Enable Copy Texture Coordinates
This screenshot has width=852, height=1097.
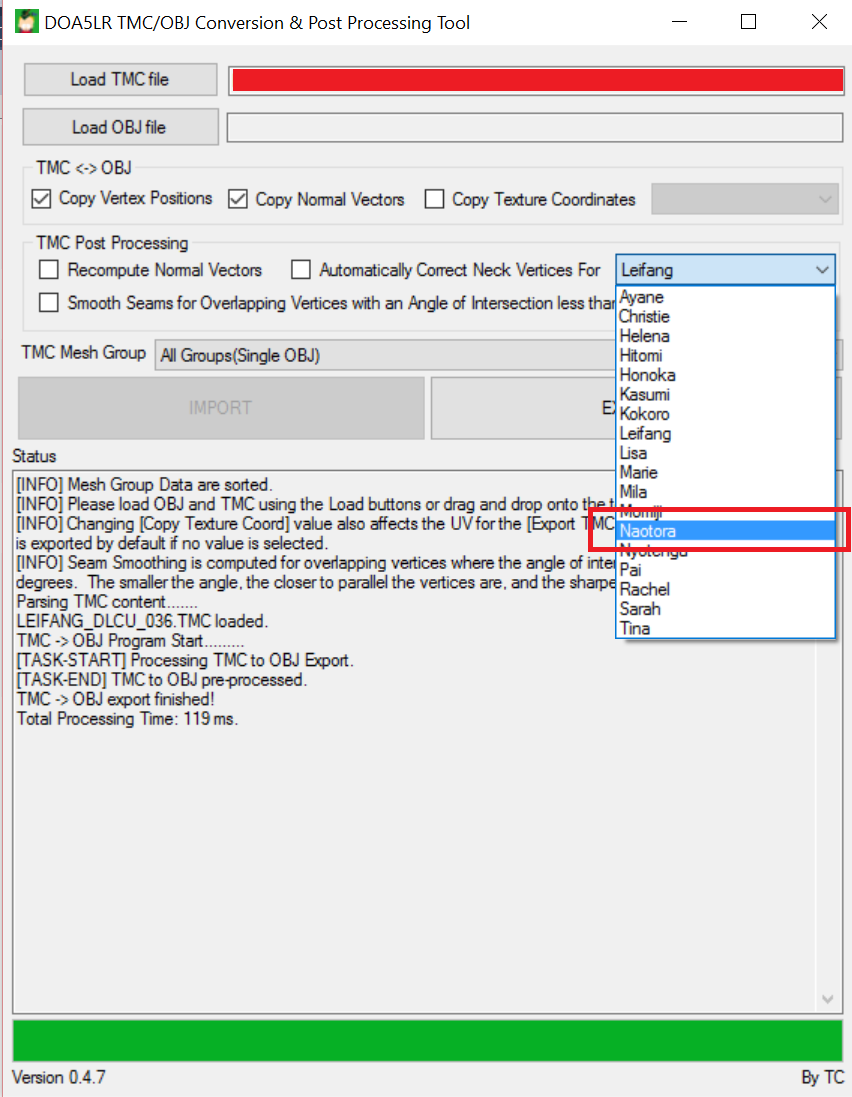[x=434, y=199]
